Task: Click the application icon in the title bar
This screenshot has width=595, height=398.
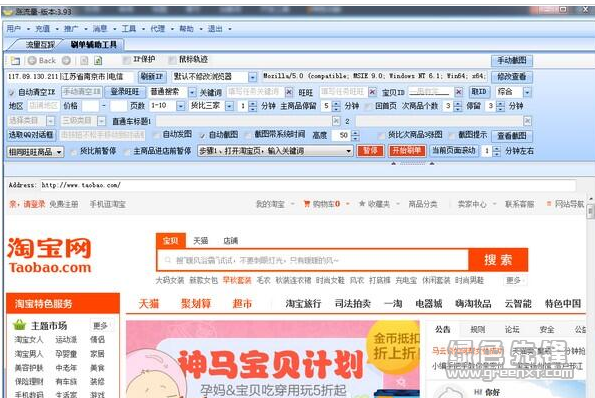Action: pos(8,12)
